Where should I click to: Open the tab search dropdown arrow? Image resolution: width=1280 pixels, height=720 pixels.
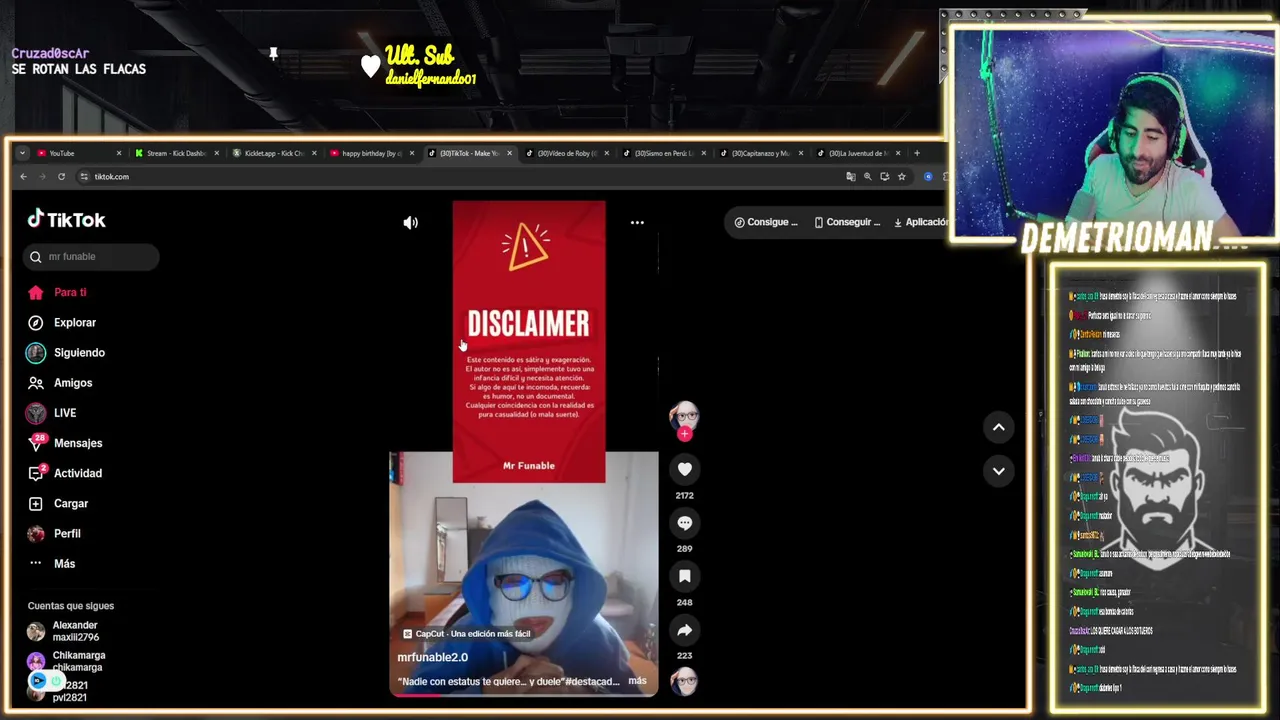click(23, 153)
